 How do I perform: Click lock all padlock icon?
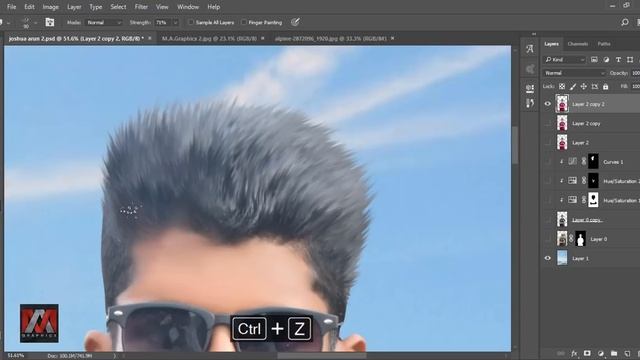tap(606, 87)
